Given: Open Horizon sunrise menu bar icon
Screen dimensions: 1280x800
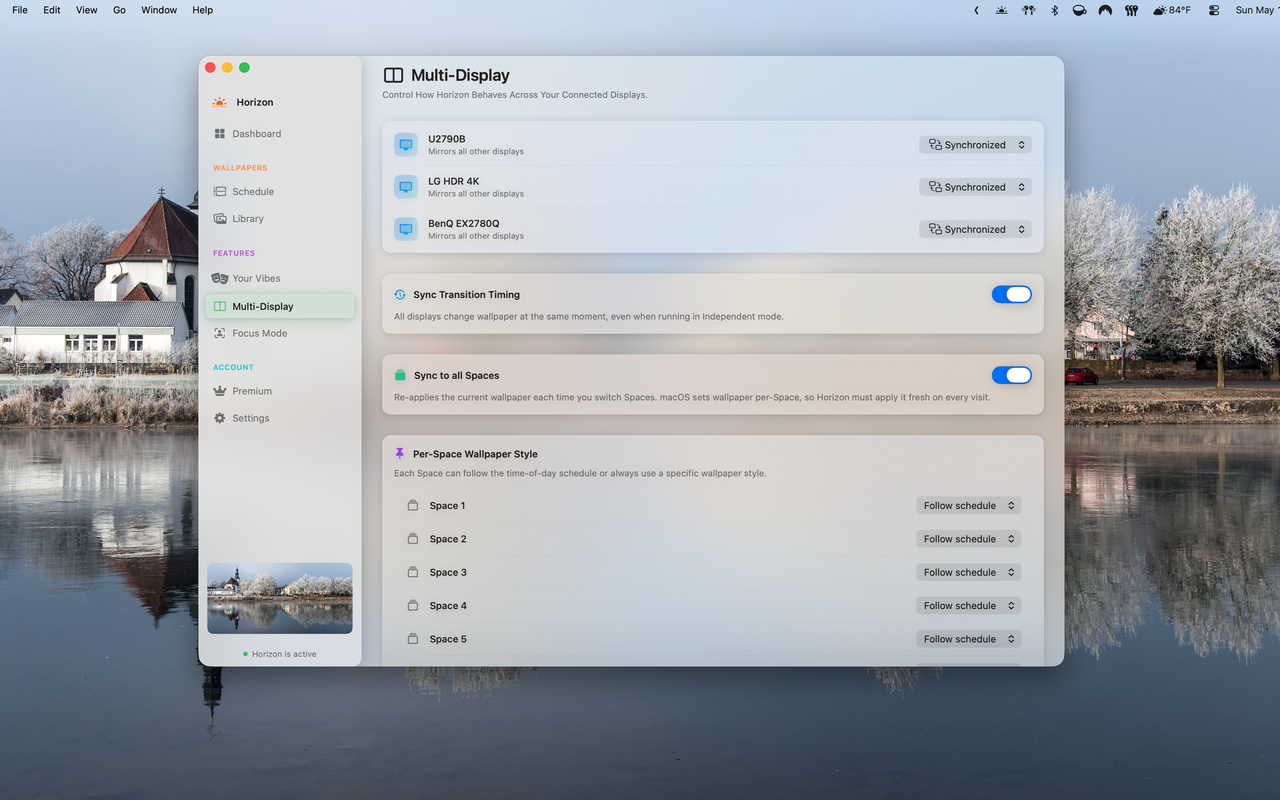Looking at the screenshot, I should (1002, 10).
